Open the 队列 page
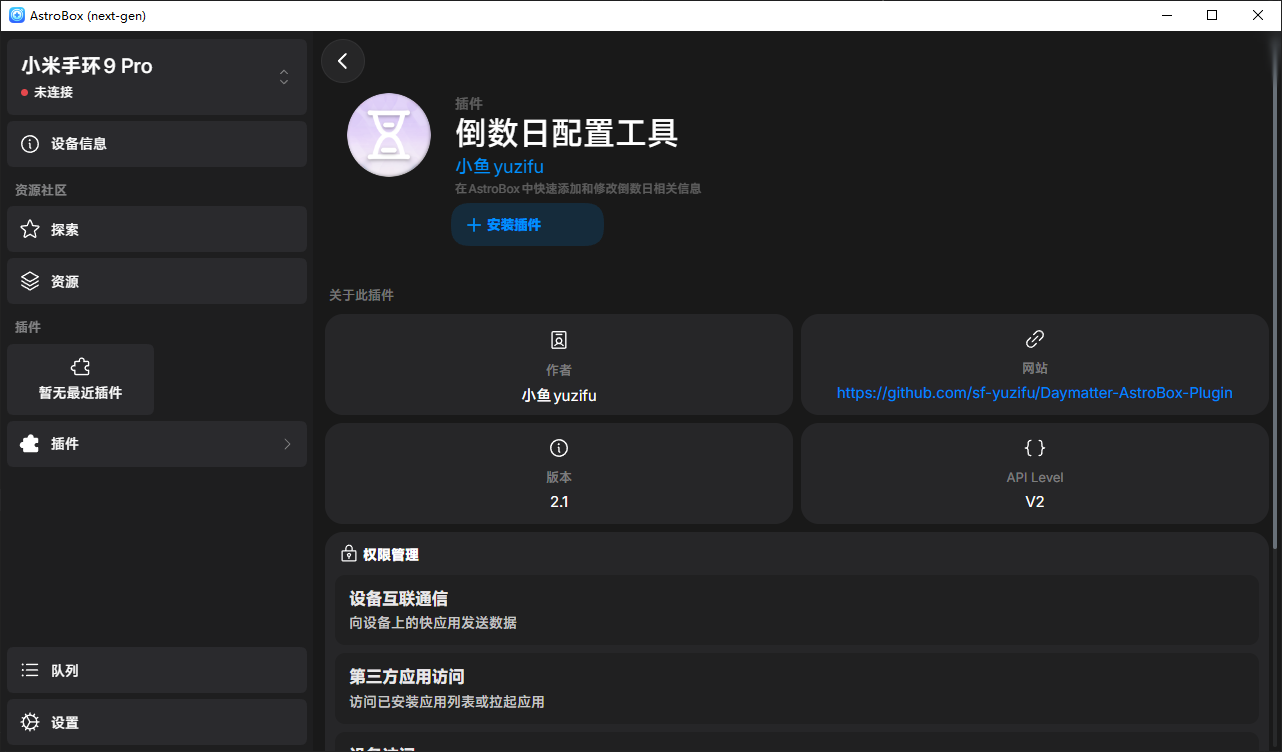The height and width of the screenshot is (752, 1282). coord(157,671)
